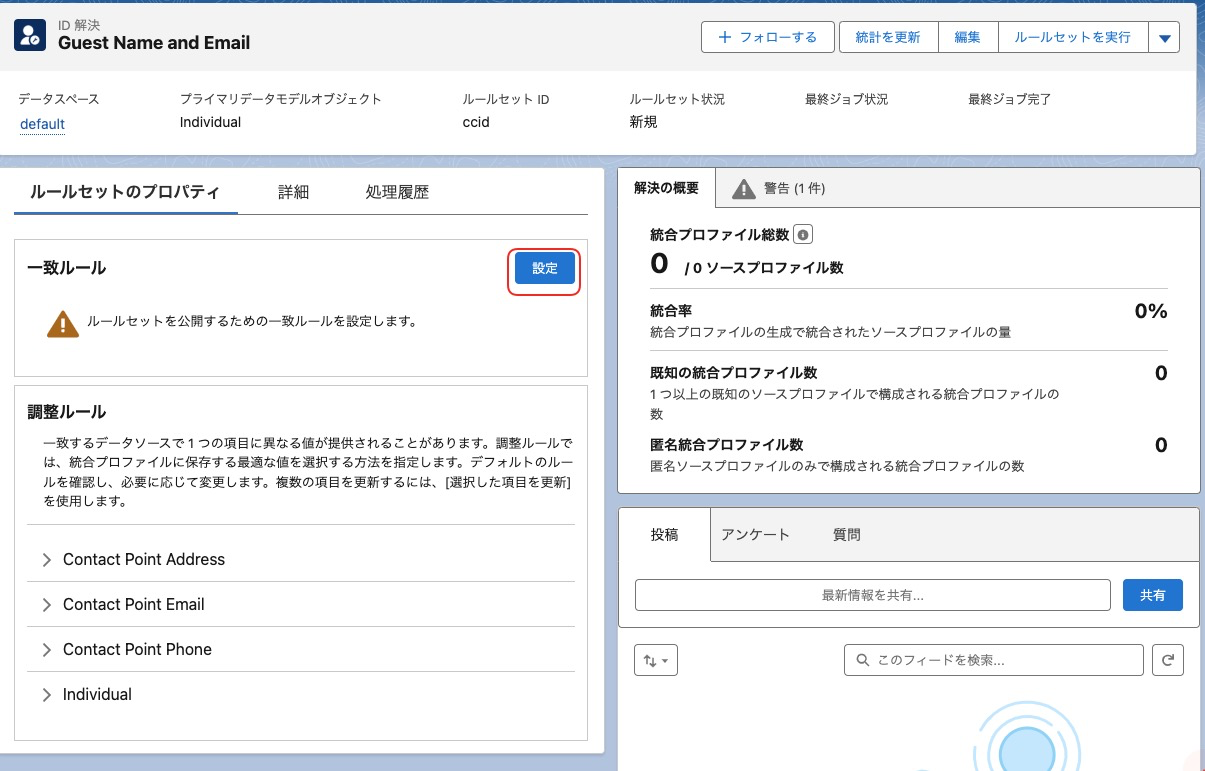Click the Individual primary data model value
The height and width of the screenshot is (771, 1205).
click(210, 122)
